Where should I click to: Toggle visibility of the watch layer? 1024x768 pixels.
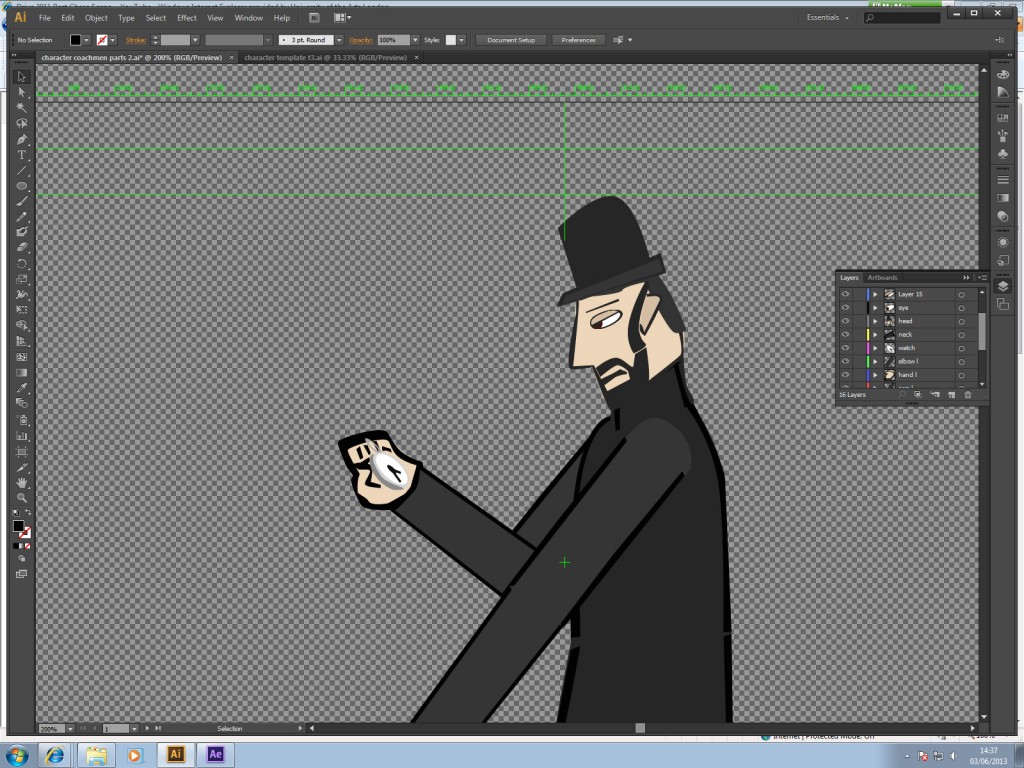tap(845, 348)
